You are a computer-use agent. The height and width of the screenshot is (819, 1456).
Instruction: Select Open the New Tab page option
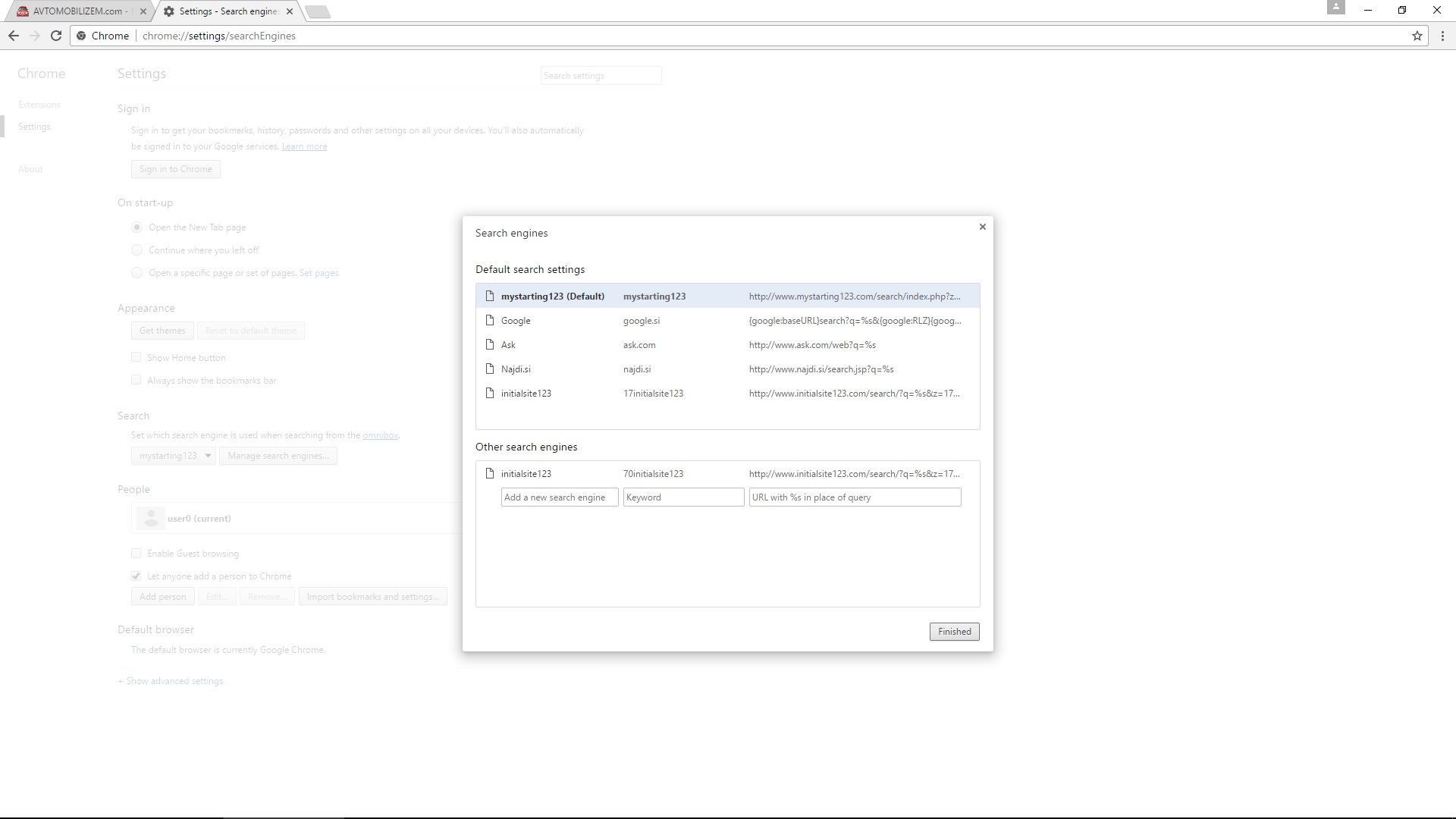(136, 227)
